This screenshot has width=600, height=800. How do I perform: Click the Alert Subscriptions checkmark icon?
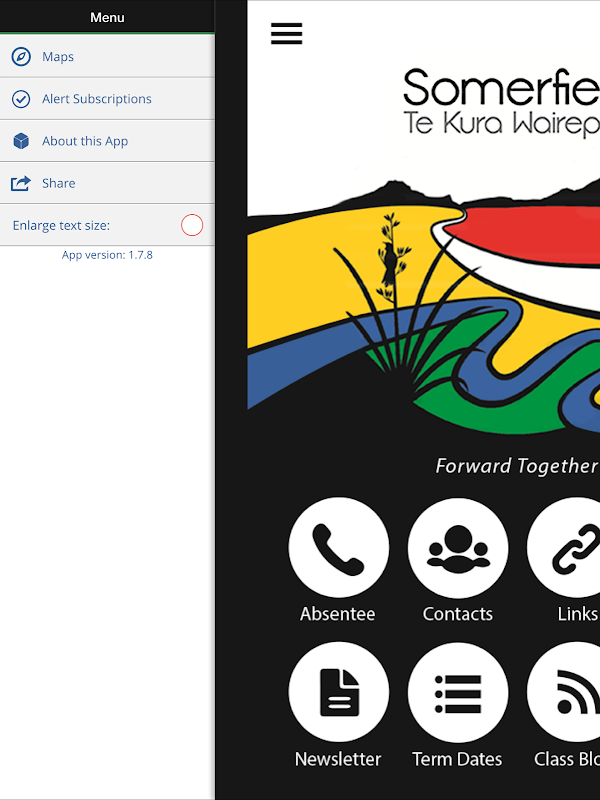pyautogui.click(x=21, y=99)
